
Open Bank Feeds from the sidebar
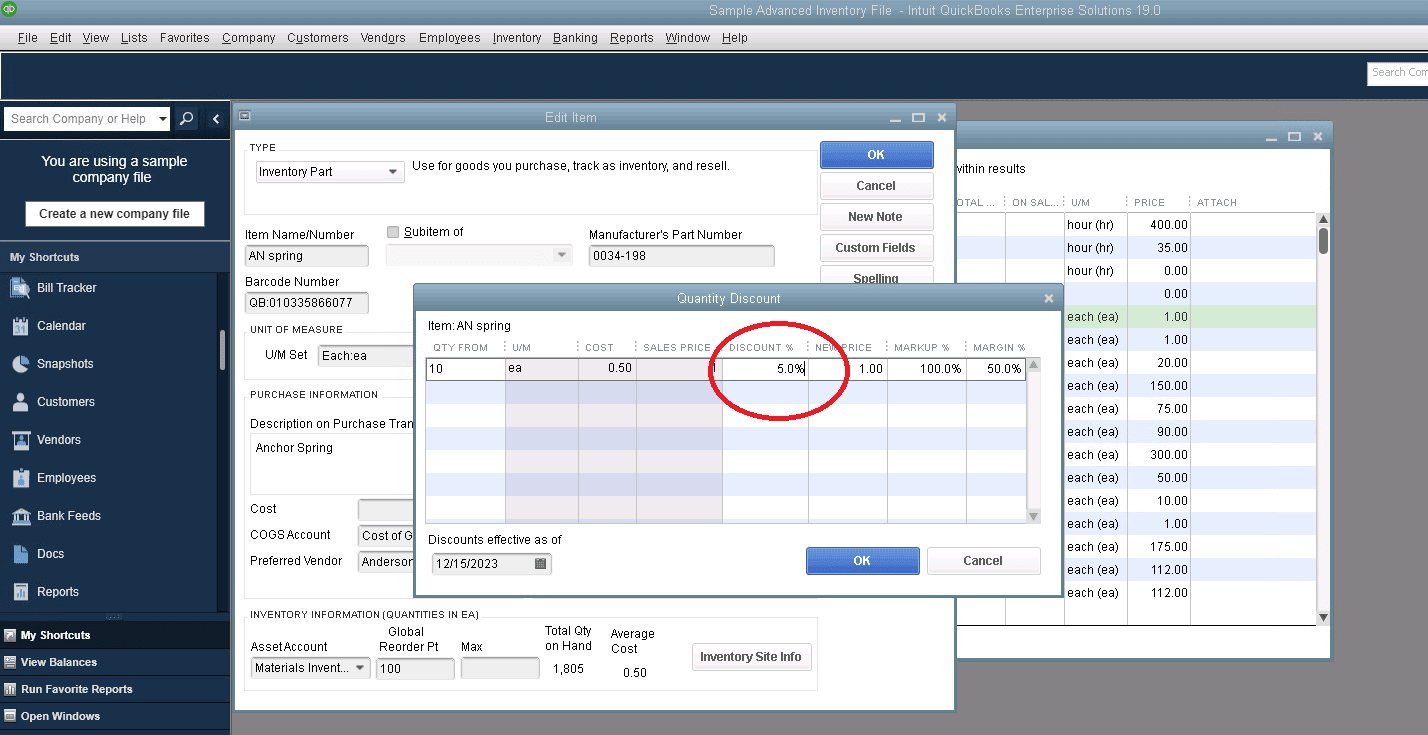tap(22, 515)
